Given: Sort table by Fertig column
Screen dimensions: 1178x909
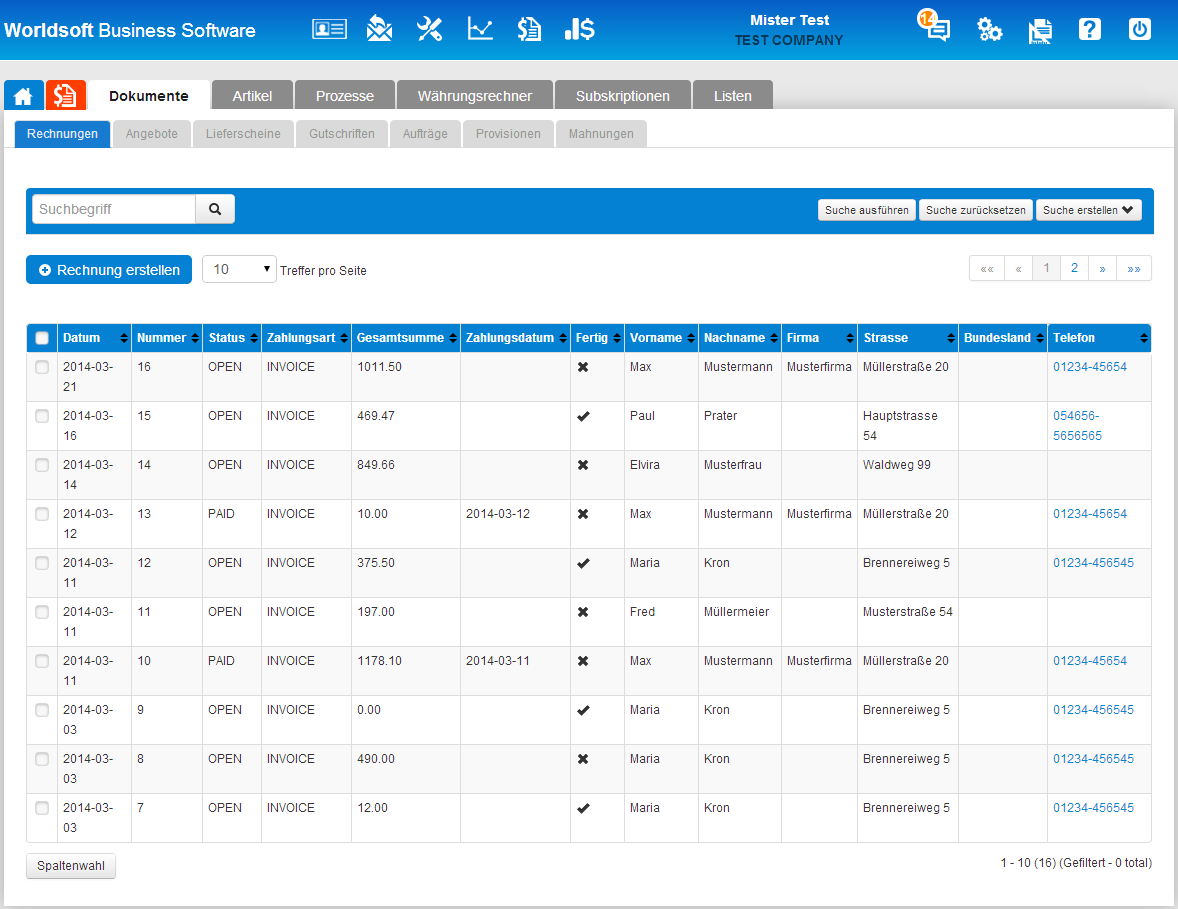Looking at the screenshot, I should click(597, 338).
